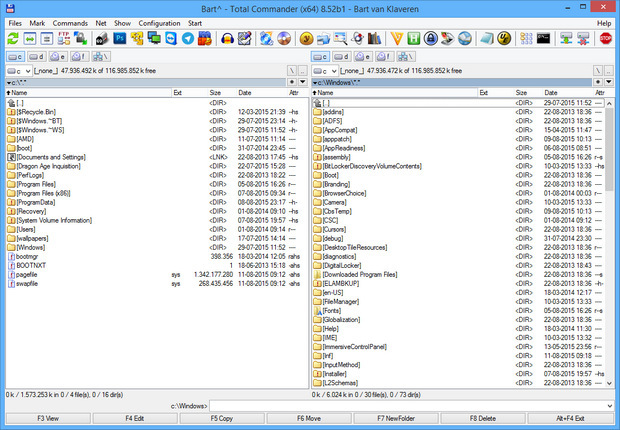
Task: Click the red STOP sign icon
Action: click(606, 39)
